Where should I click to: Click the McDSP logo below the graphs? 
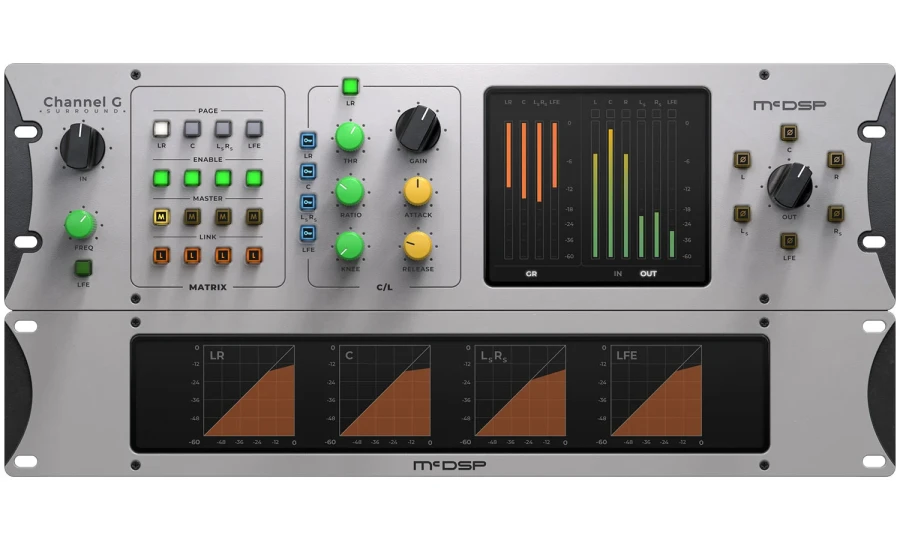pyautogui.click(x=449, y=465)
